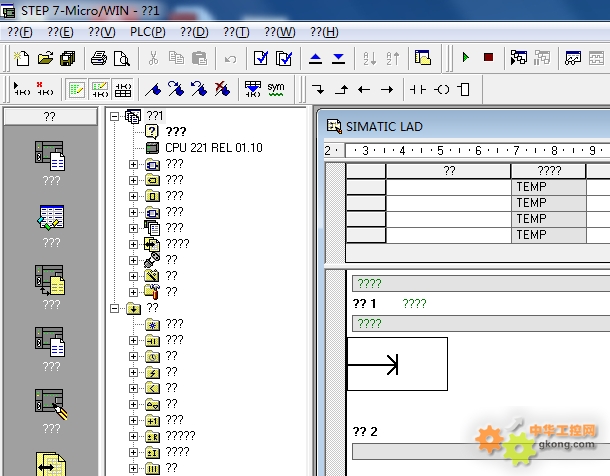The height and width of the screenshot is (476, 610).
Task: Print with the printer icon
Action: click(99, 58)
